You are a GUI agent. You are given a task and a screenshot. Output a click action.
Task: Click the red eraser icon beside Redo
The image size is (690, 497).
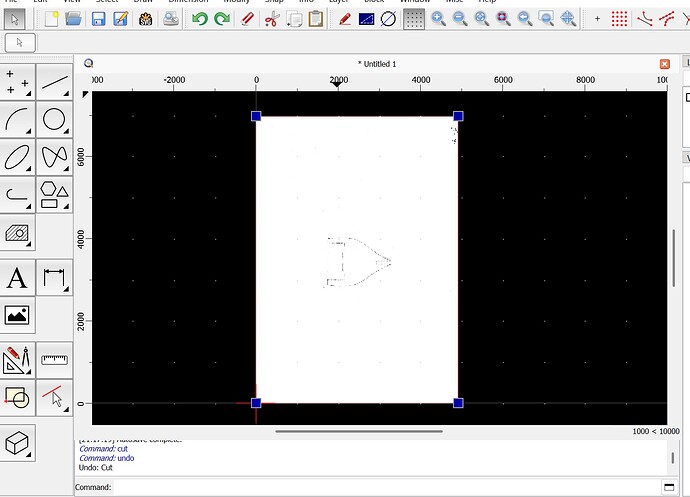(x=247, y=19)
